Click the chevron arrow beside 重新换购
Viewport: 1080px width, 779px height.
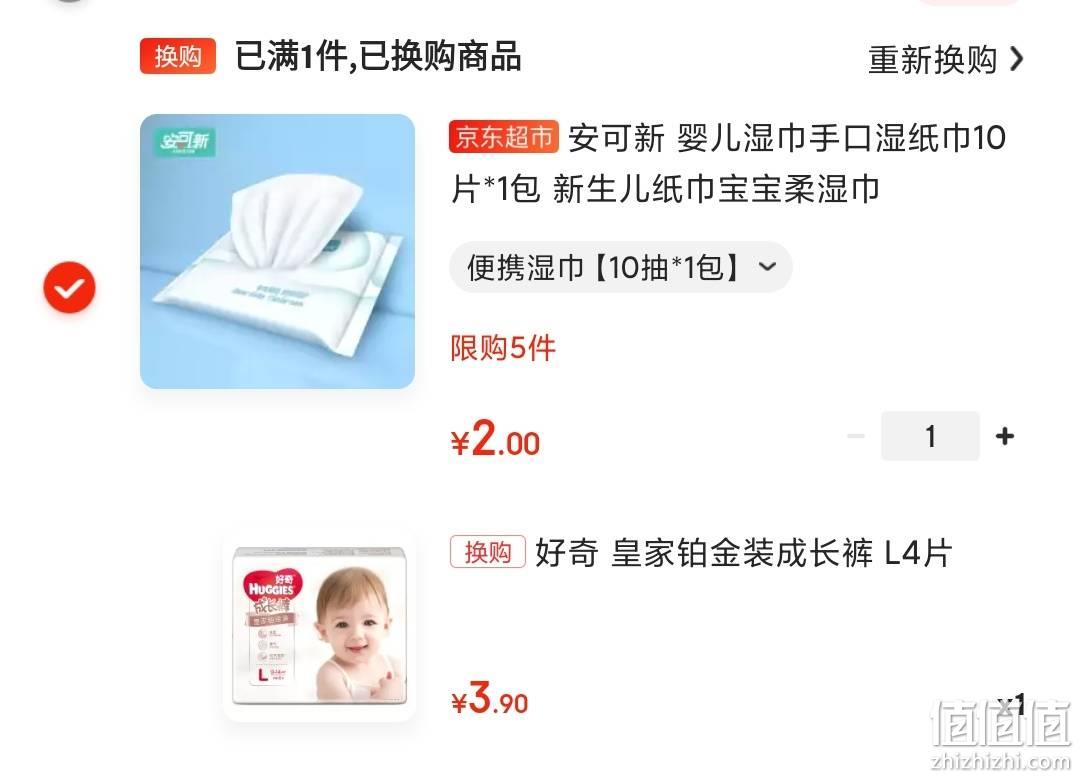click(1015, 59)
